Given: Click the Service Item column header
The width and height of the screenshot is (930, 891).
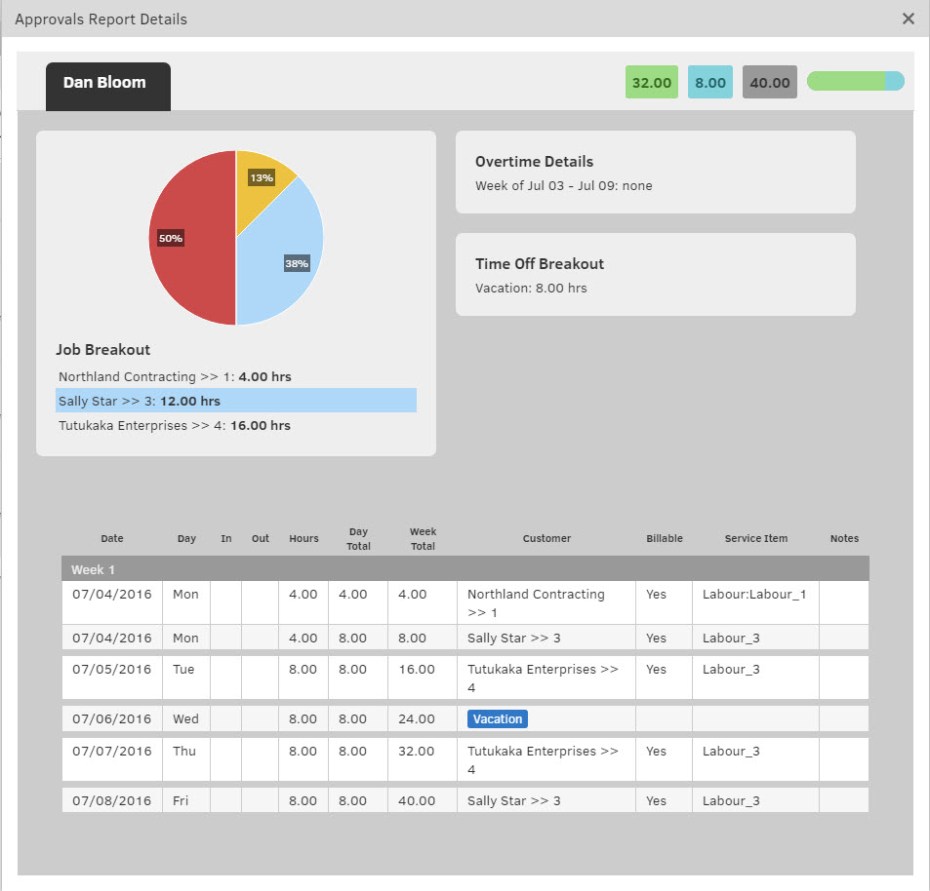Looking at the screenshot, I should (756, 539).
